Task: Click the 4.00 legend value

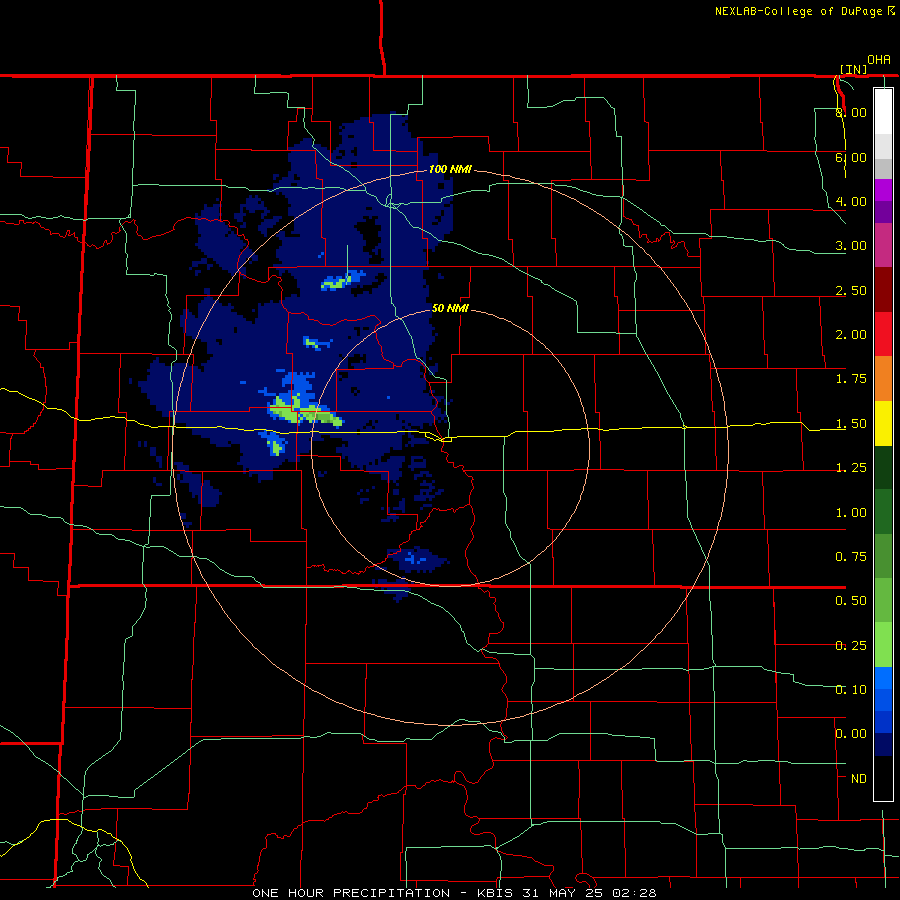Action: click(x=851, y=201)
